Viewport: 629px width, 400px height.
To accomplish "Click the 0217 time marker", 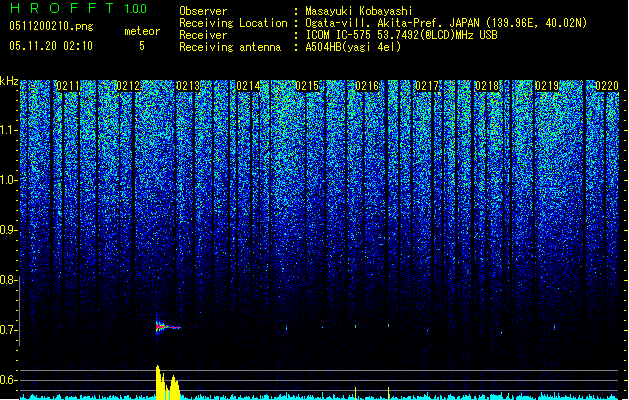I will coord(427,86).
